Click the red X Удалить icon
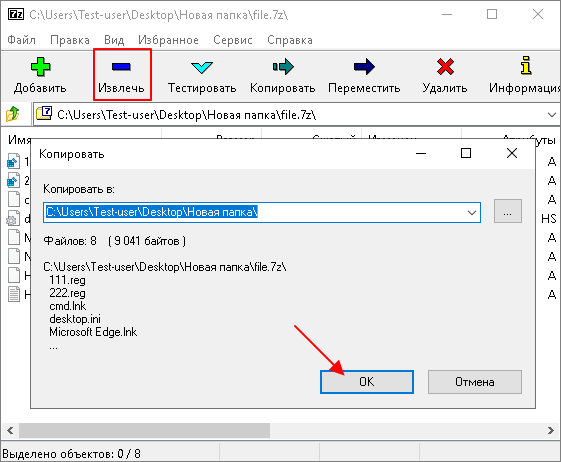This screenshot has height=462, width=561. click(x=445, y=67)
